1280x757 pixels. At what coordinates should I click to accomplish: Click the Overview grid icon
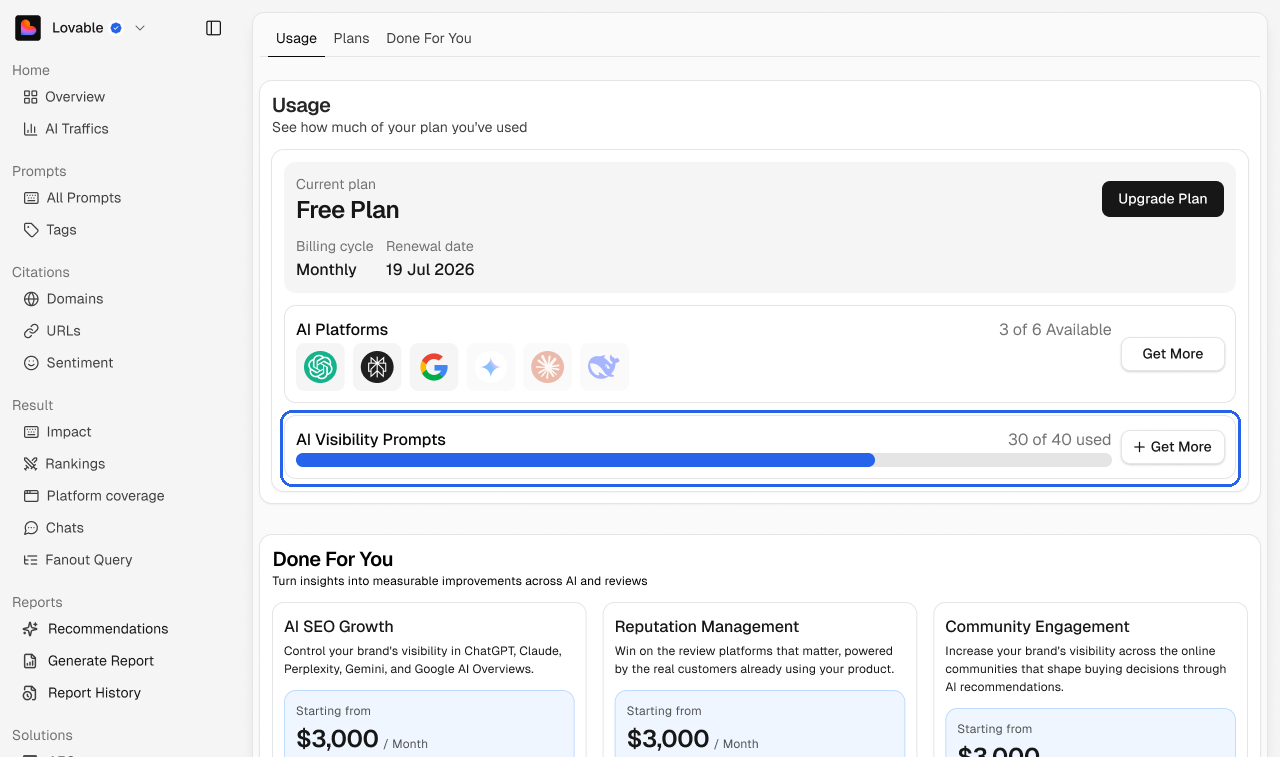(x=31, y=97)
